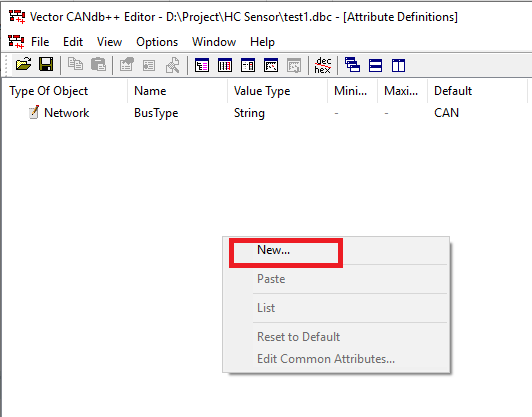The image size is (532, 417).
Task: Click the Save floppy disk icon
Action: (x=46, y=64)
